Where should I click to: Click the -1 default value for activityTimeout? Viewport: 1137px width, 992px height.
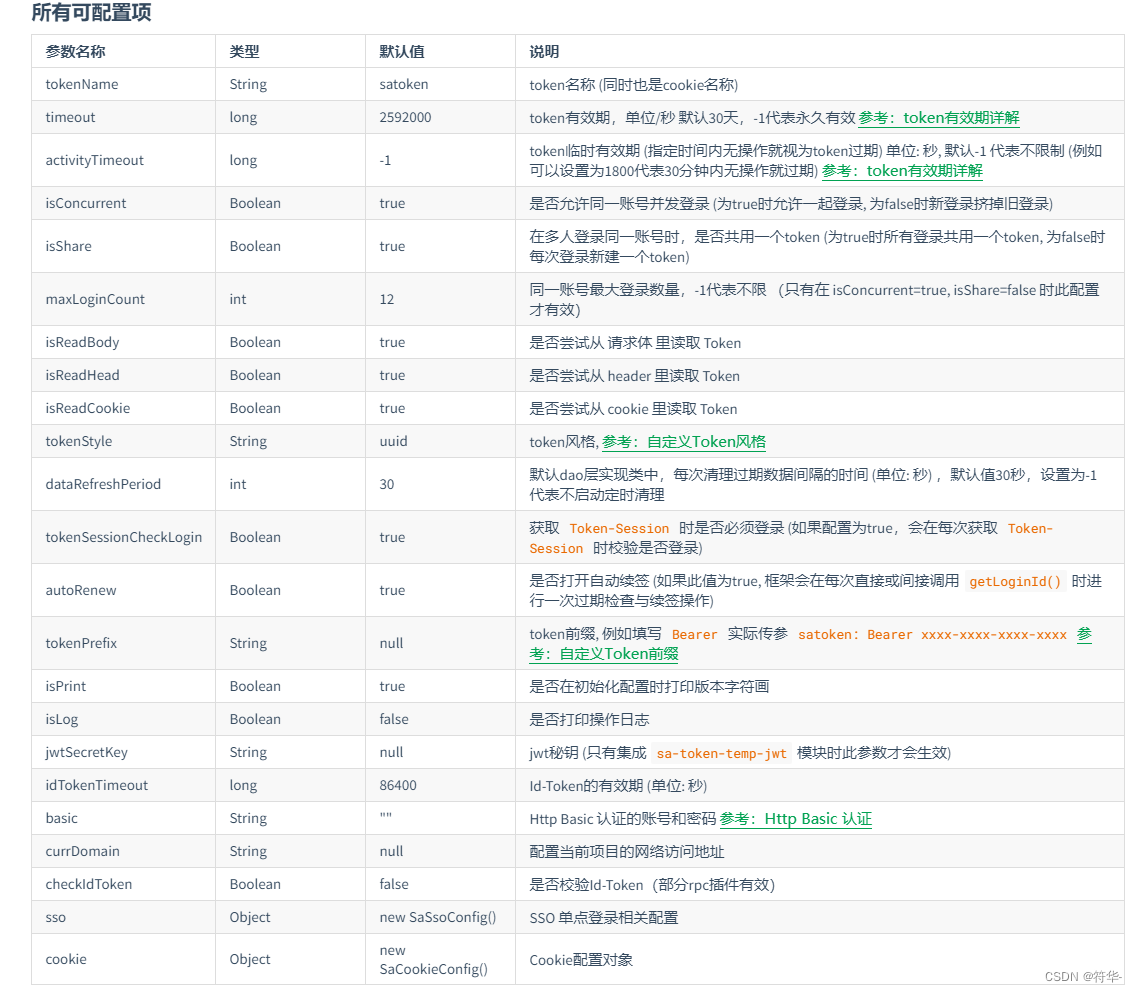point(385,160)
